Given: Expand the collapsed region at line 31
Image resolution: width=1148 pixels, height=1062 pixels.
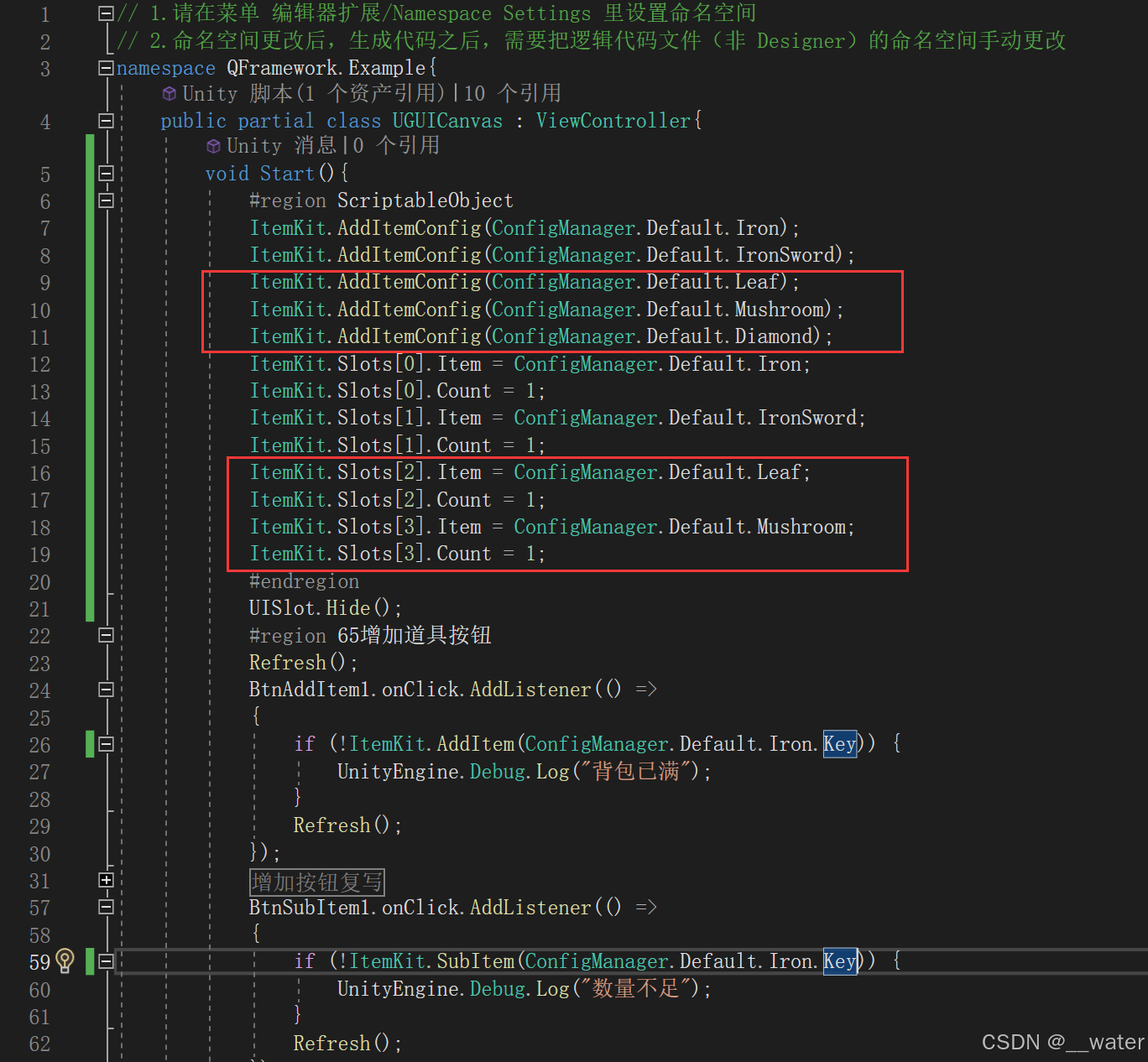Looking at the screenshot, I should (106, 880).
